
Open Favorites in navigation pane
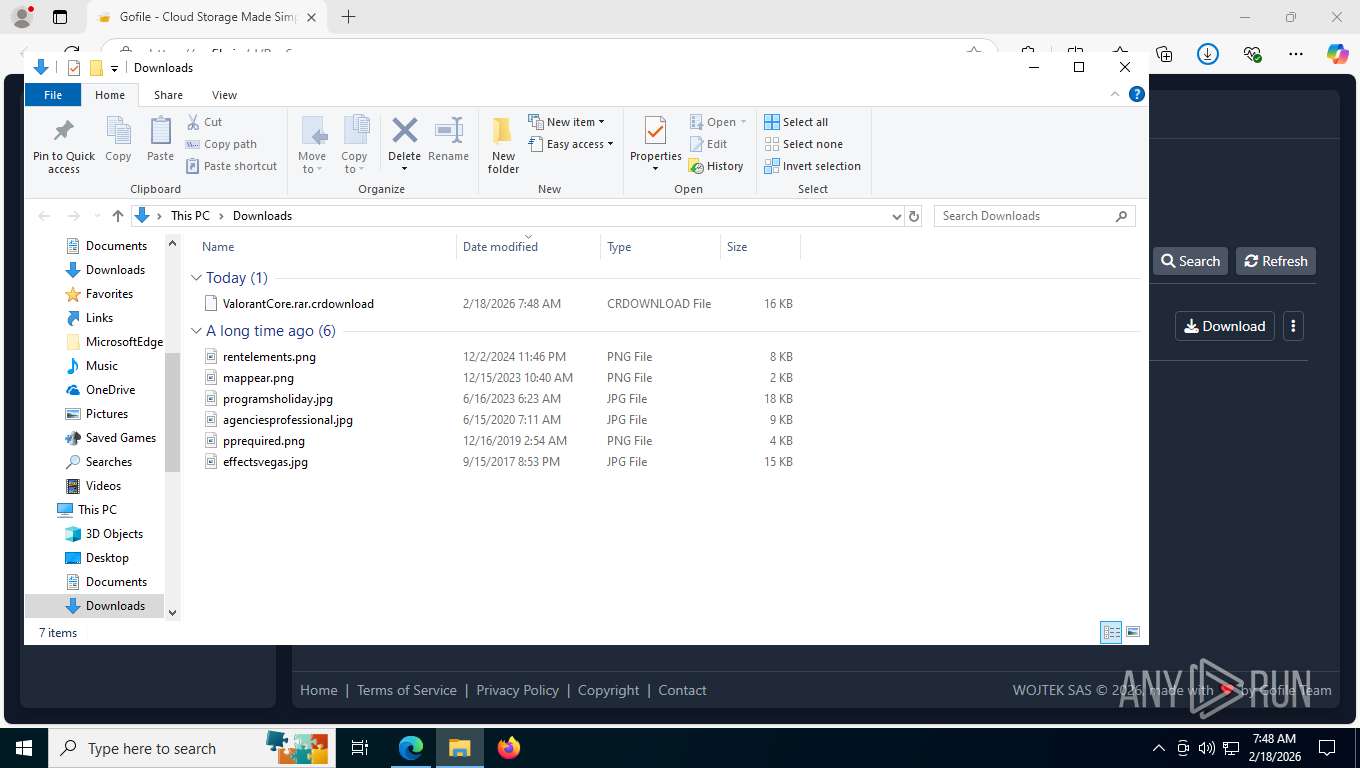pos(109,294)
